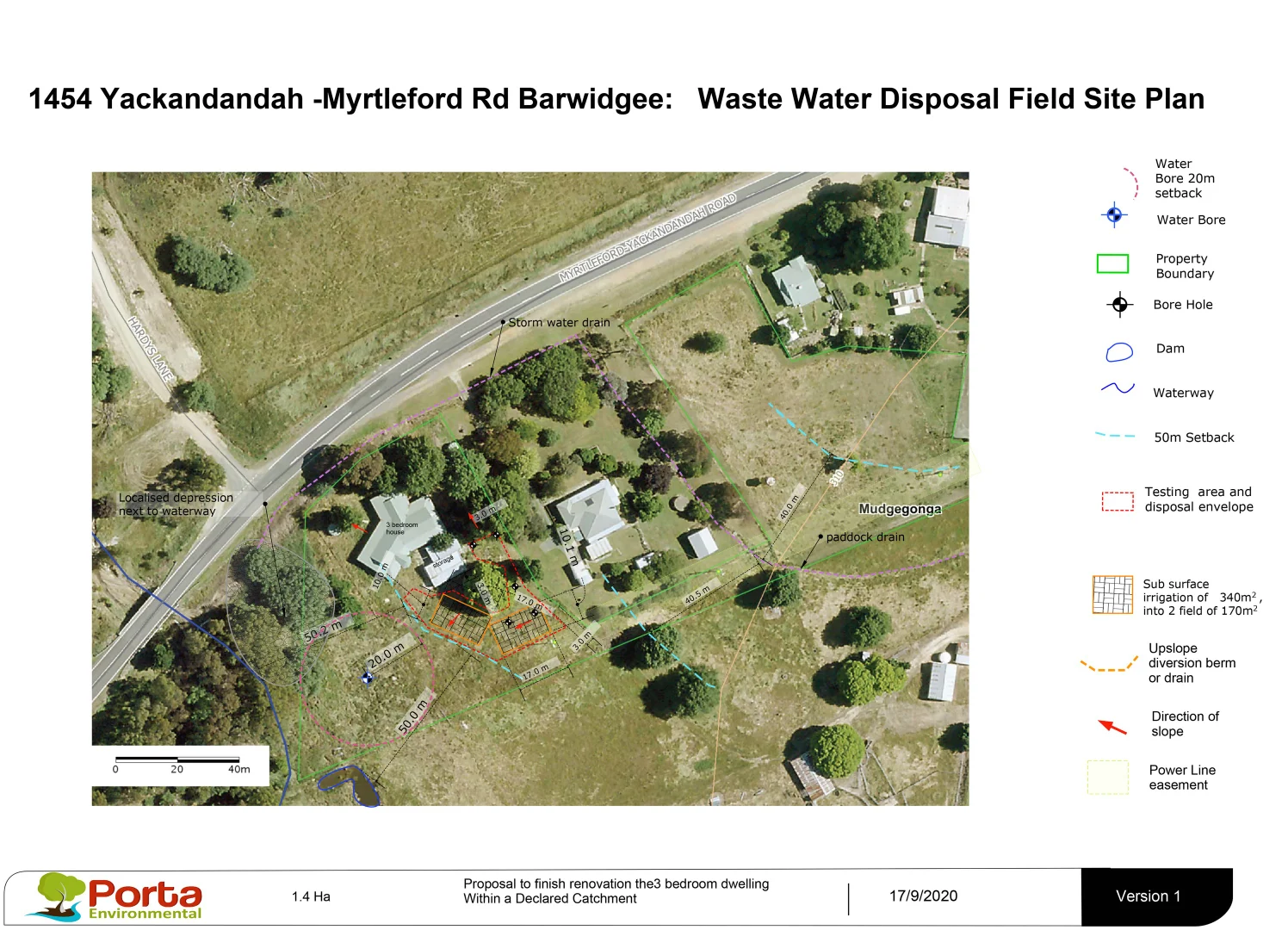The height and width of the screenshot is (930, 1288).
Task: Select the Water Bore symbol in the legend
Action: (x=1114, y=214)
